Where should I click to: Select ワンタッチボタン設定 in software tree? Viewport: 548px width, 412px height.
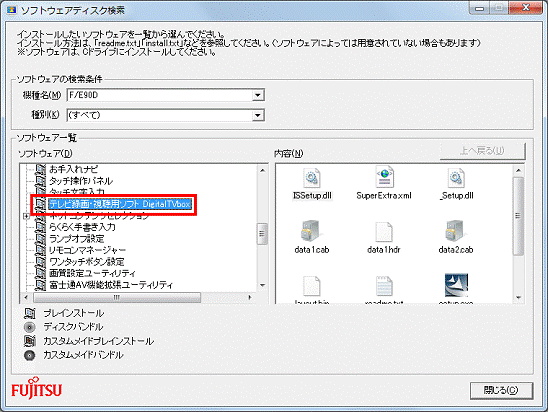(x=87, y=262)
